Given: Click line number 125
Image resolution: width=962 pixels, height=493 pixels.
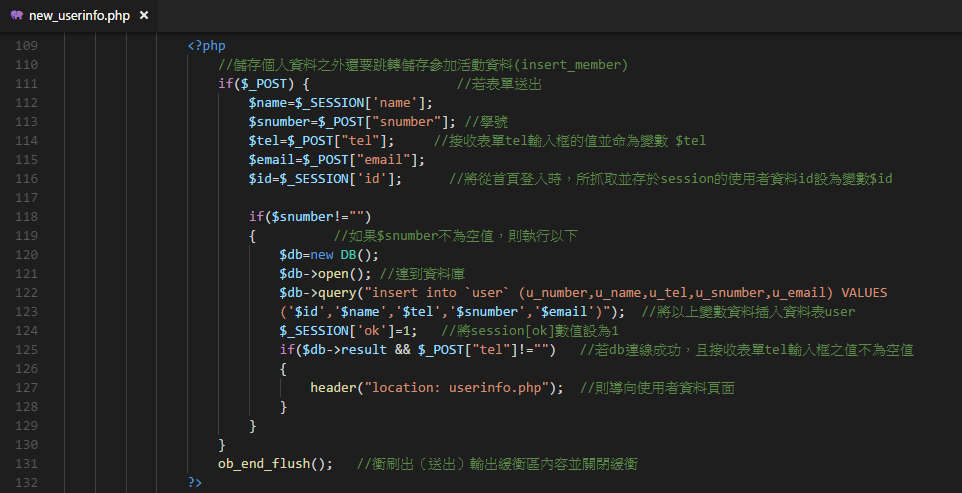Looking at the screenshot, I should point(26,350).
